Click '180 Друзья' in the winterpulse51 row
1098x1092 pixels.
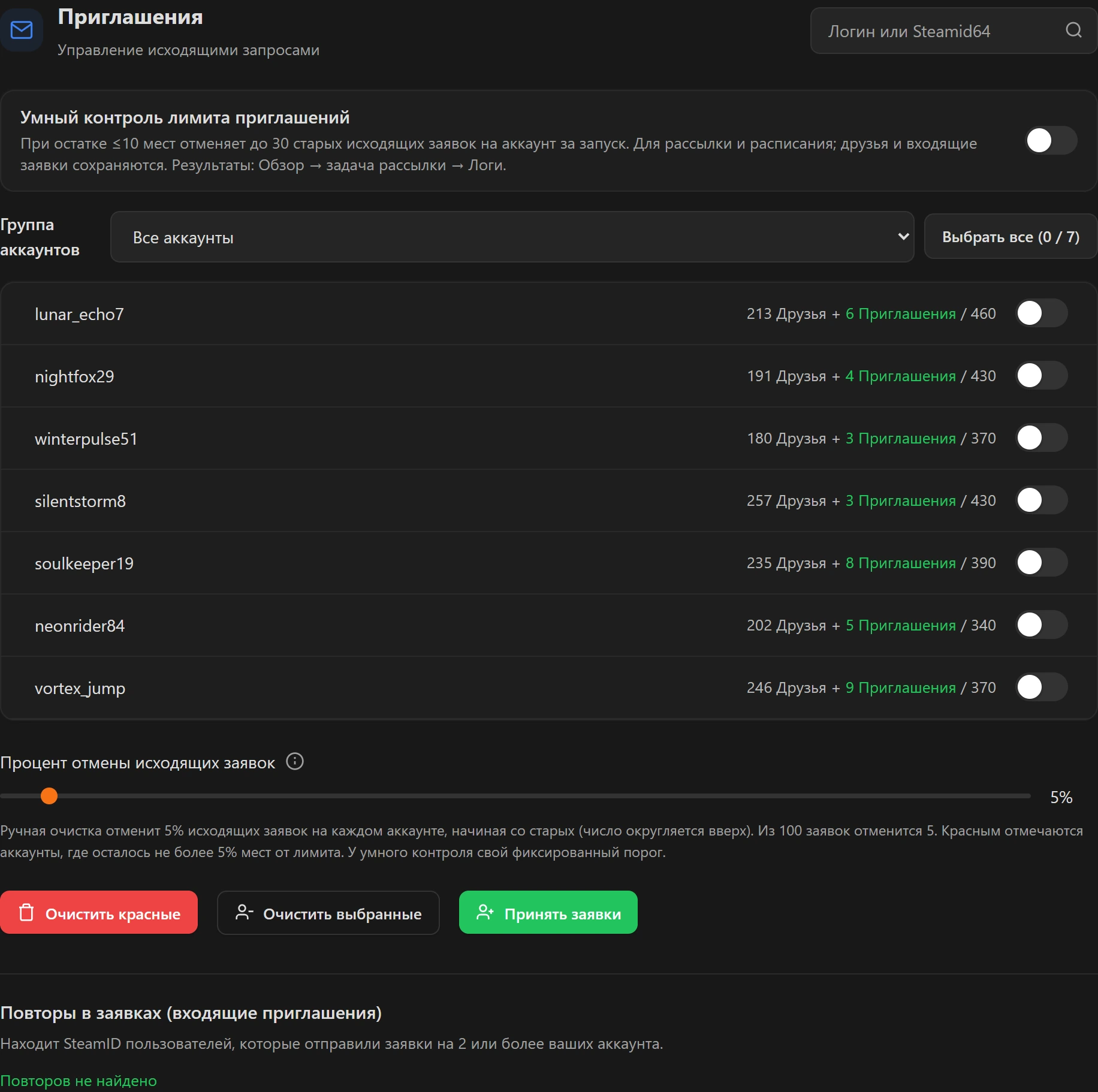pyautogui.click(x=786, y=438)
